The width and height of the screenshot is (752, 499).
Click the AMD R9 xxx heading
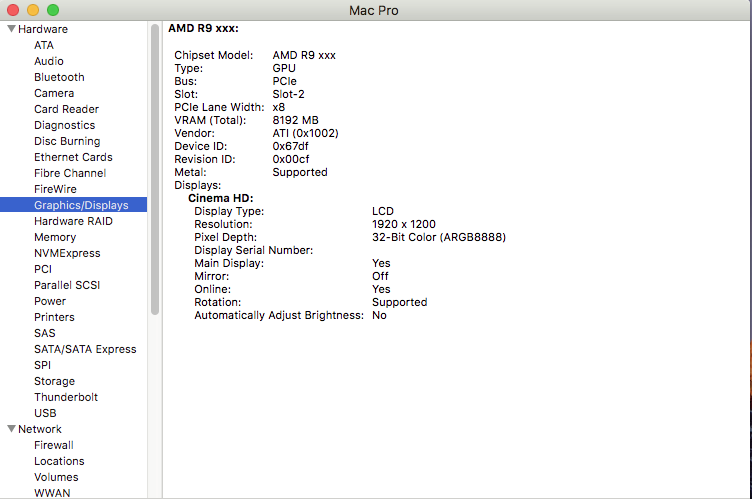[x=203, y=28]
